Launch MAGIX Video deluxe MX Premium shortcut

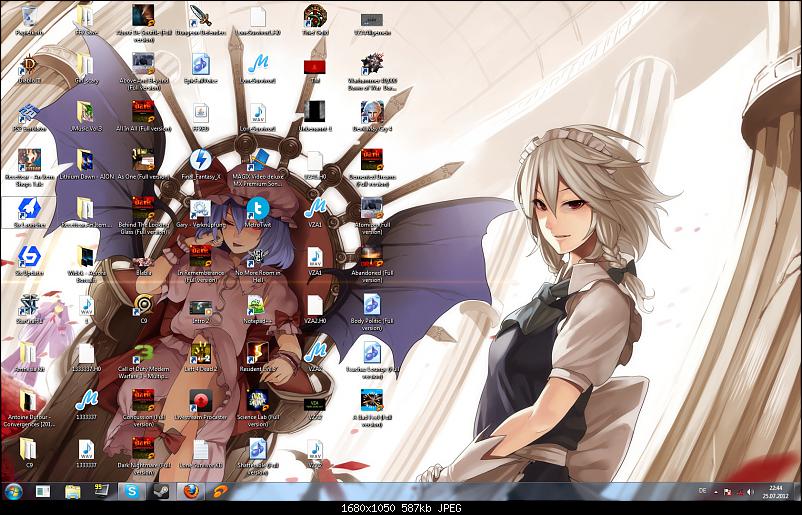[258, 160]
